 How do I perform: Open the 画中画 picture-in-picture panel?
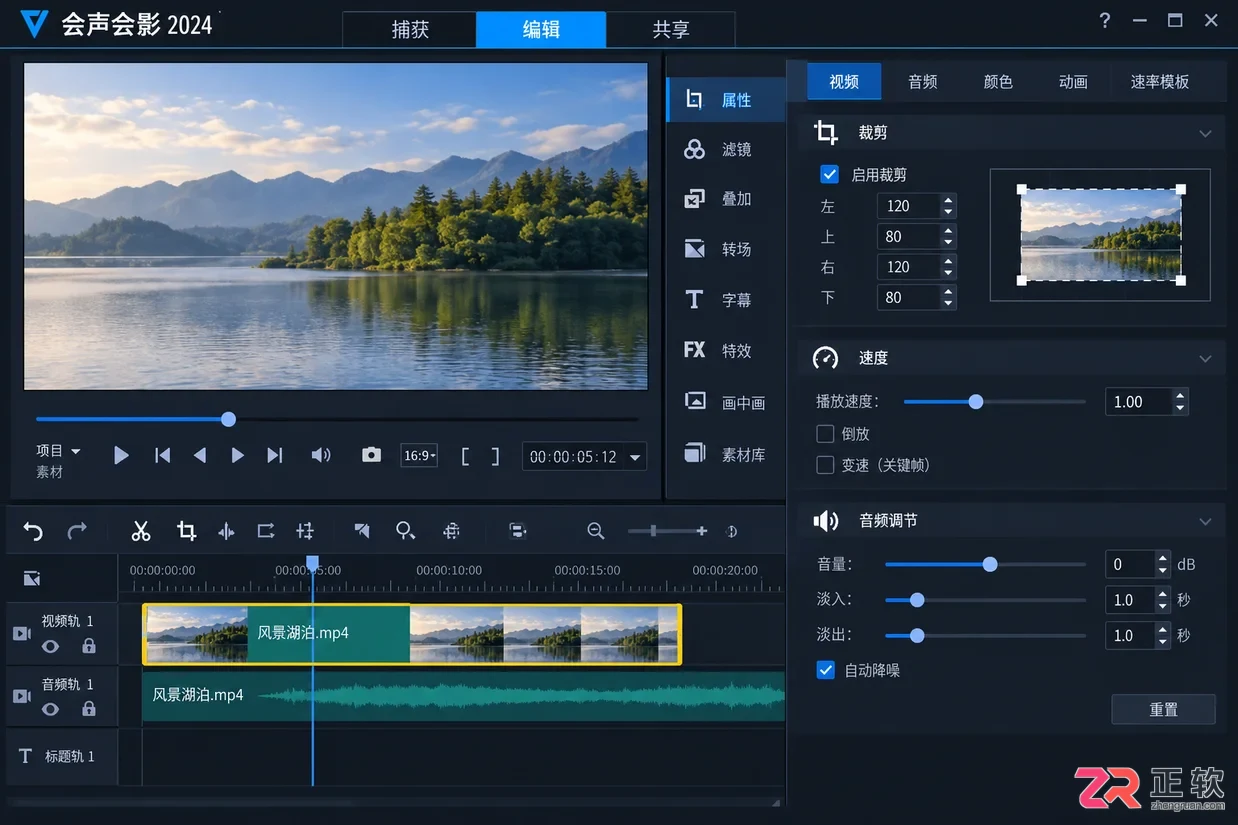coord(726,403)
